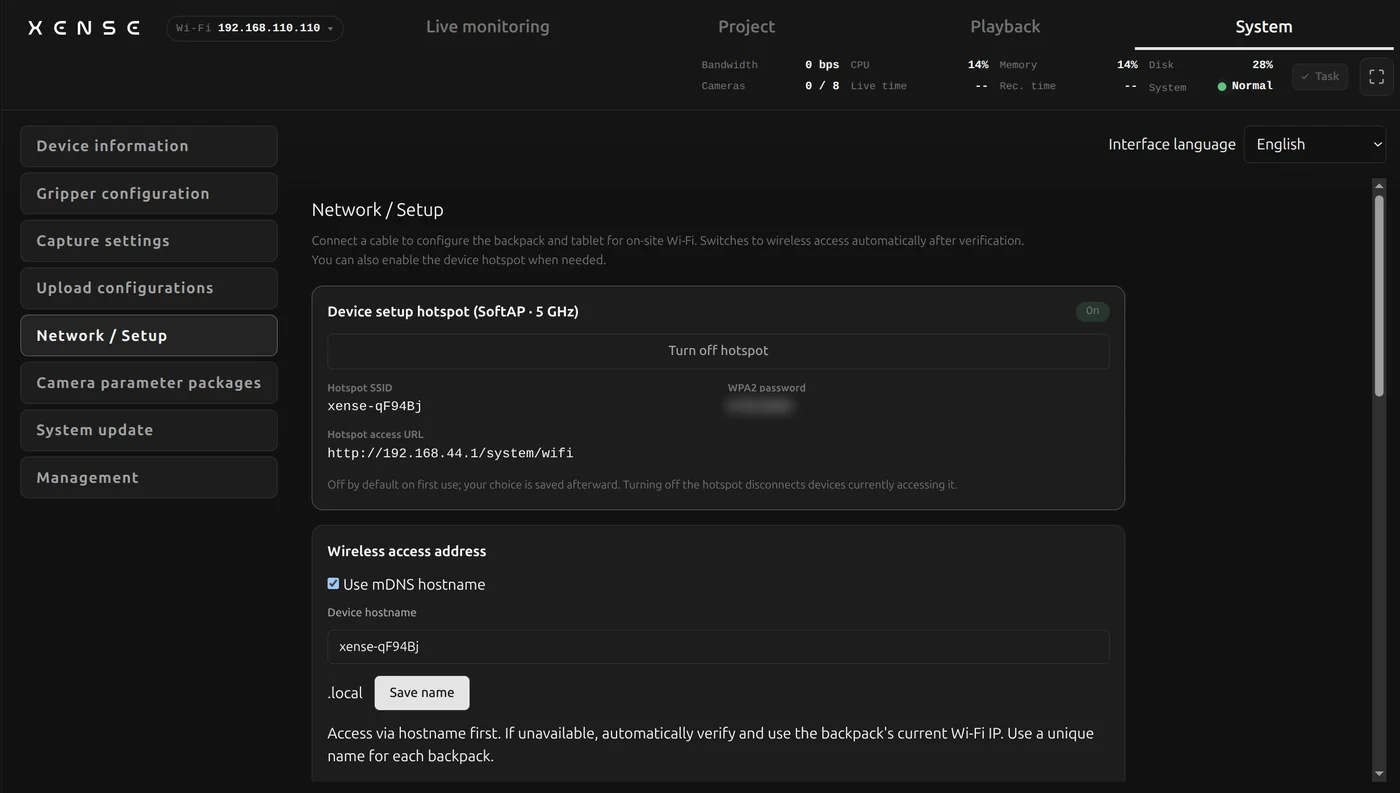Select the System tab
The height and width of the screenshot is (793, 1400).
[x=1264, y=27]
